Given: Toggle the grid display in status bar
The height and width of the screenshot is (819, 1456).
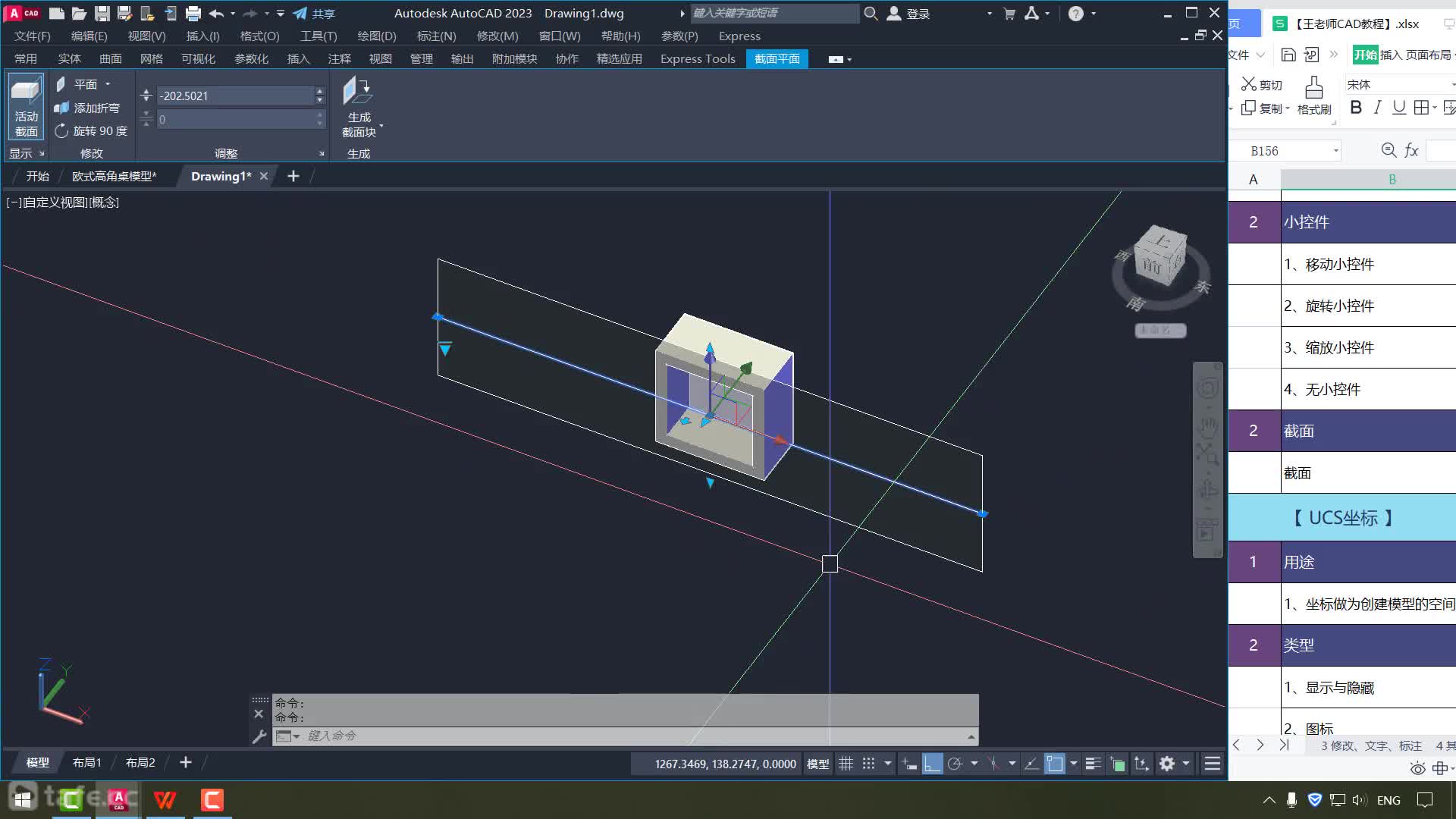Looking at the screenshot, I should [x=846, y=764].
